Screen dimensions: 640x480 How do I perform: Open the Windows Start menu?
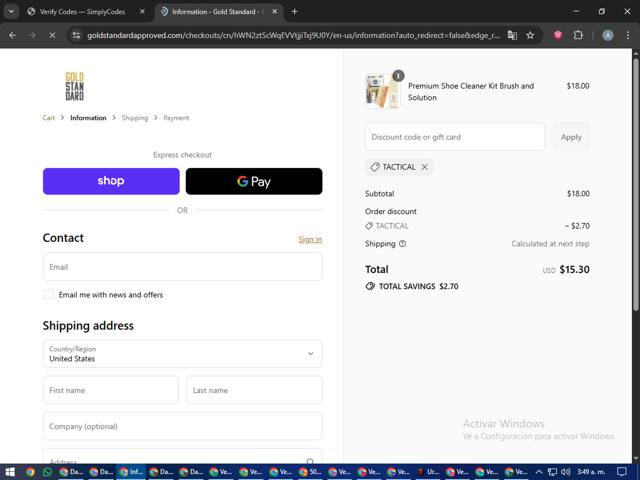point(10,472)
